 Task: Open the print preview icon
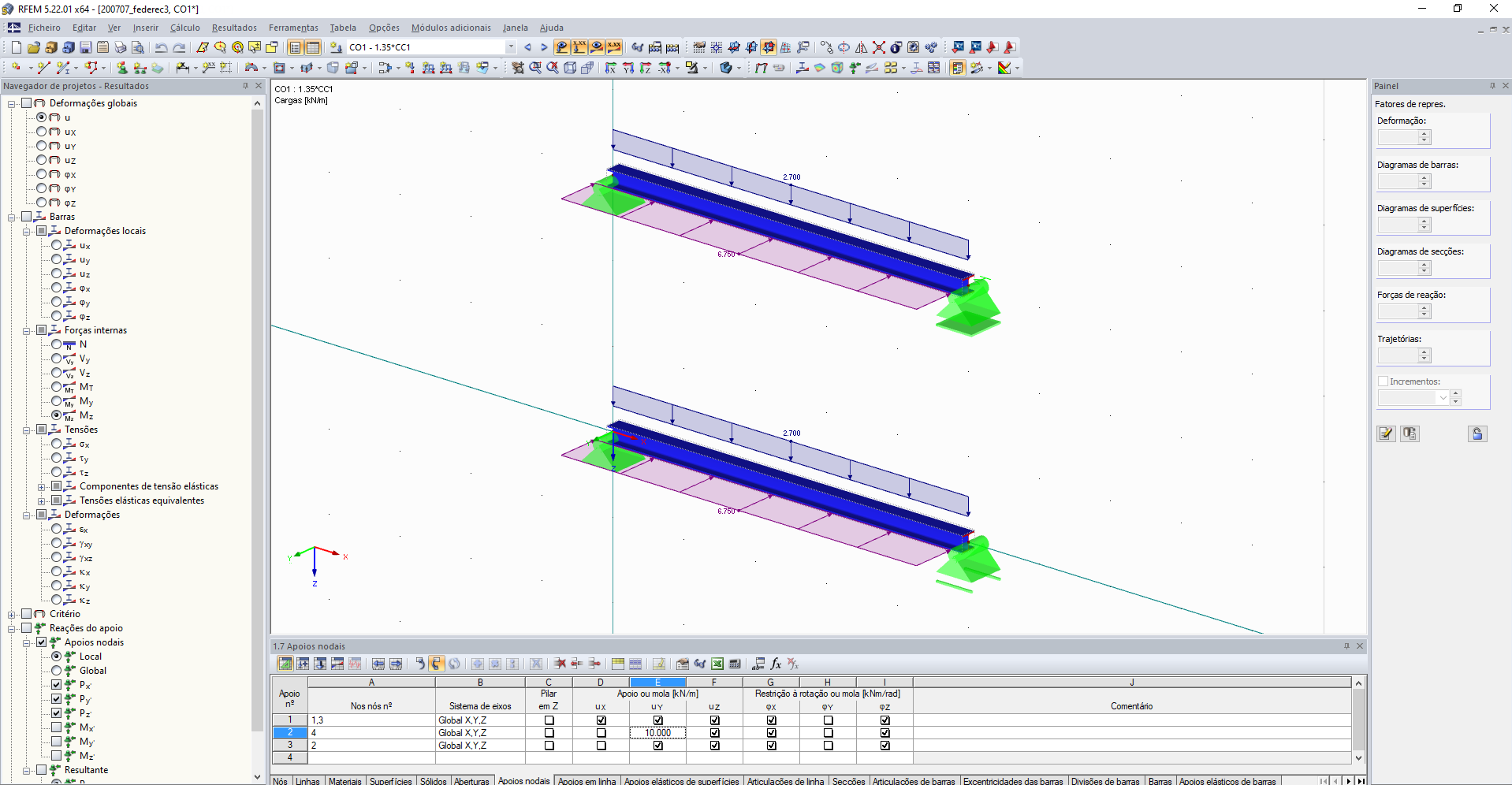[137, 47]
